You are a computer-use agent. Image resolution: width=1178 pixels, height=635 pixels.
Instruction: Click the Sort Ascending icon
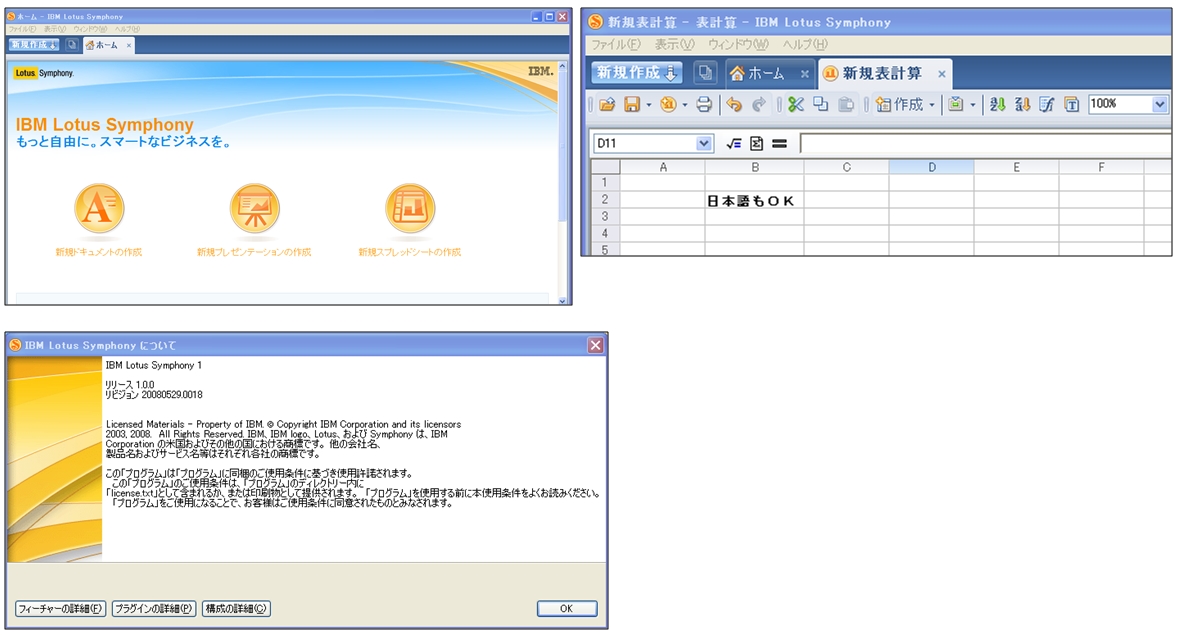[997, 104]
